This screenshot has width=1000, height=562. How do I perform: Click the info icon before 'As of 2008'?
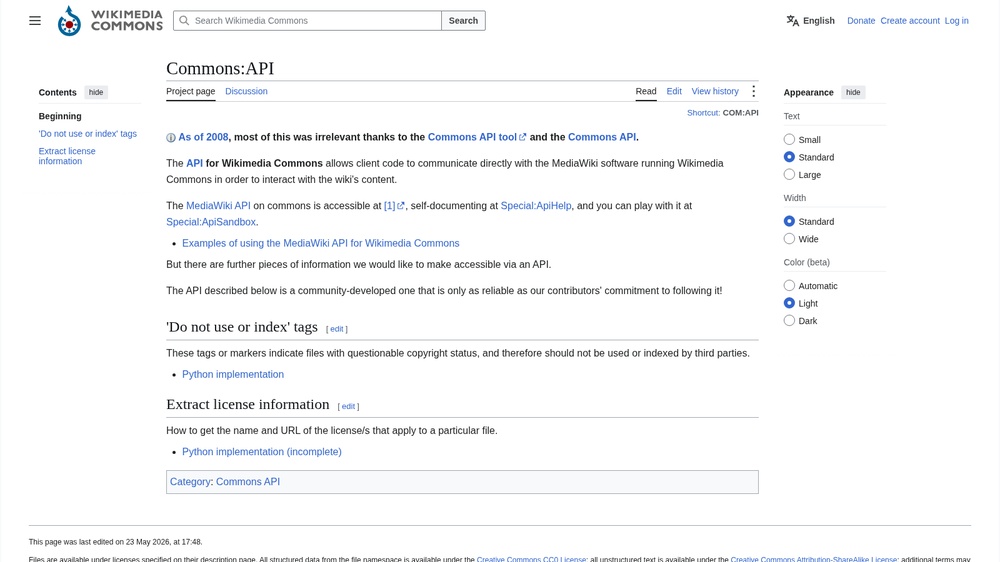pyautogui.click(x=171, y=138)
